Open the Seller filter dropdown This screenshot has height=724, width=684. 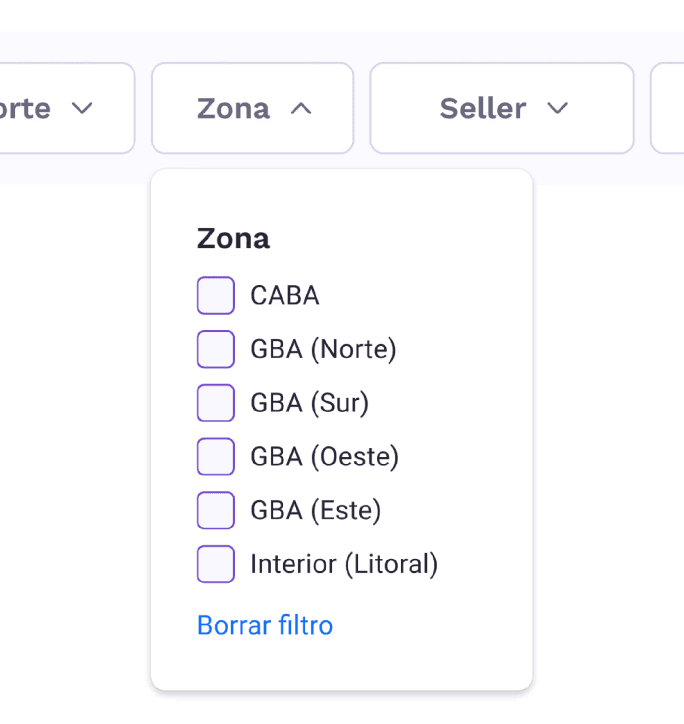pos(501,108)
